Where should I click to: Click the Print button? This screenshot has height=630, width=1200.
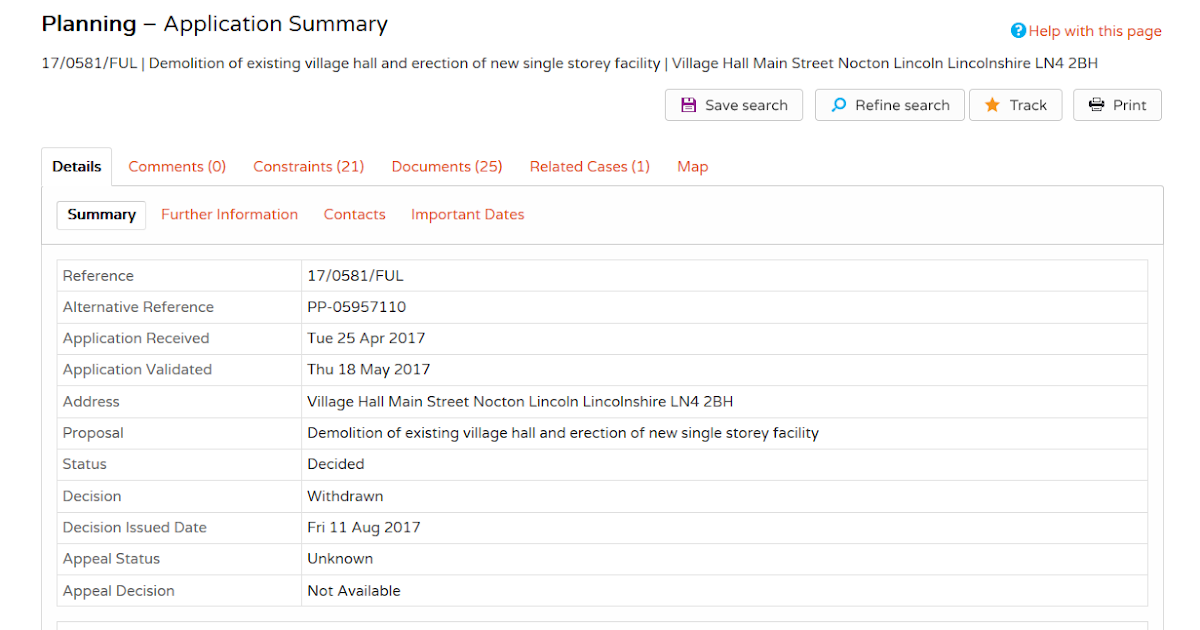pyautogui.click(x=1117, y=104)
